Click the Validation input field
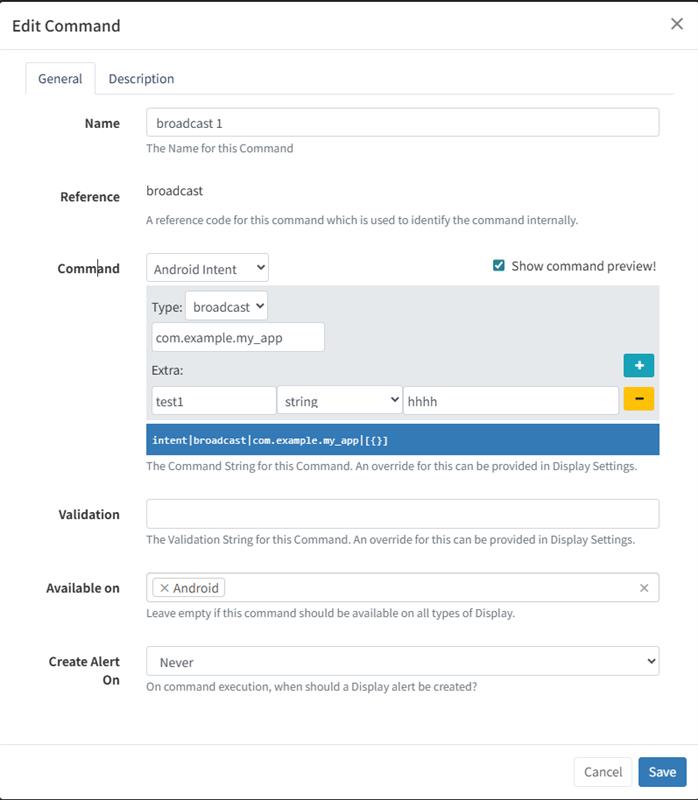The height and width of the screenshot is (800, 698). tap(402, 514)
